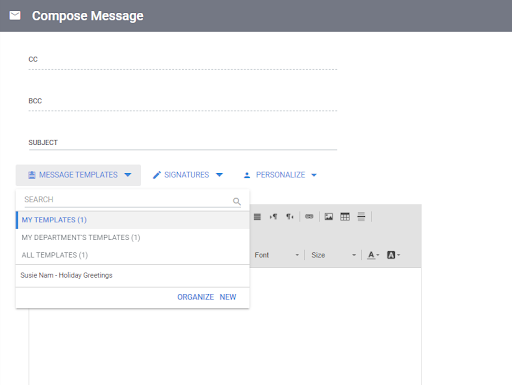Select the My Templates (1) tab

tap(133, 220)
